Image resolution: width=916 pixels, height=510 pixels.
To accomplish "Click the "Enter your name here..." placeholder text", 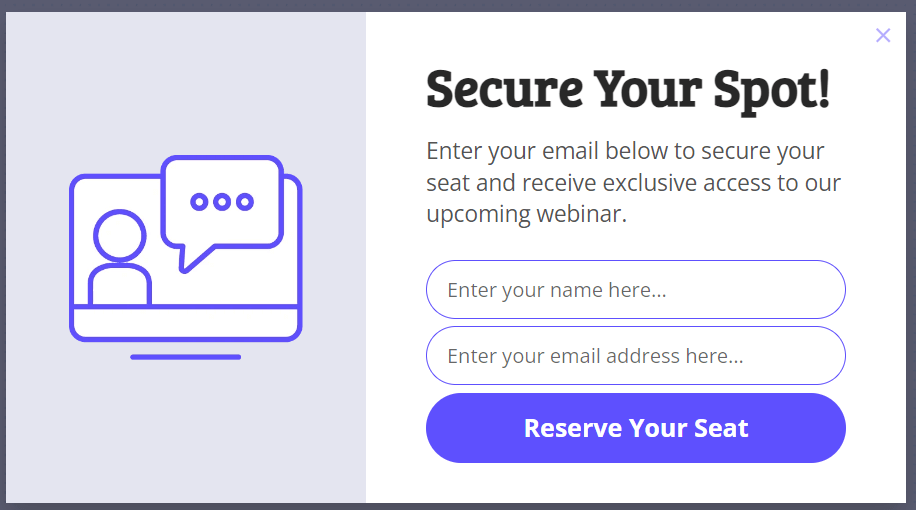I will point(556,290).
